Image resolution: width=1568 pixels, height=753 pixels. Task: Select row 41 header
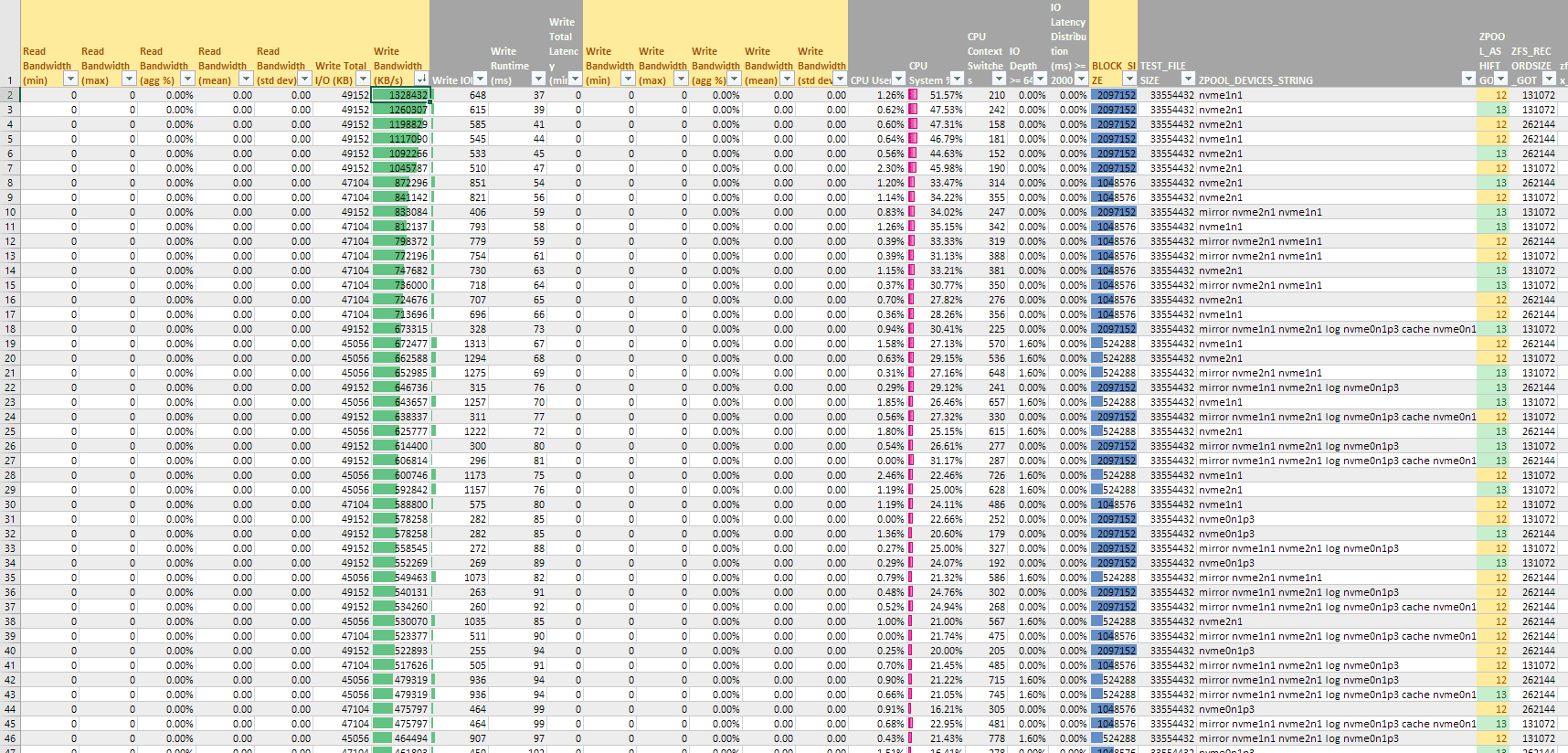[10, 665]
